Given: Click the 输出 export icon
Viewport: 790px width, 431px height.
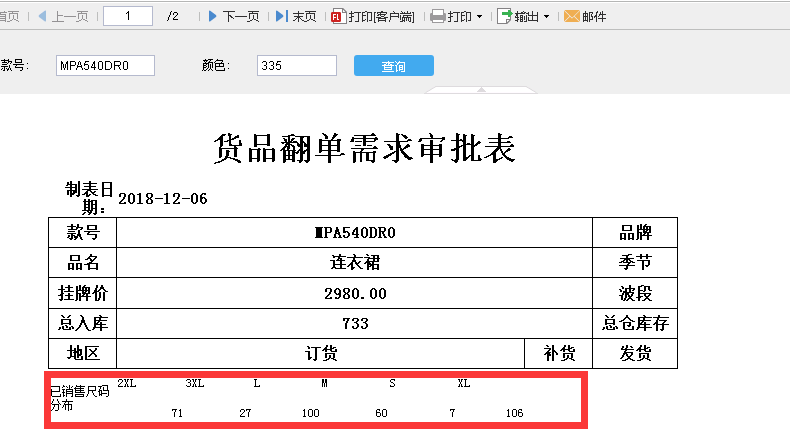Looking at the screenshot, I should (x=505, y=16).
